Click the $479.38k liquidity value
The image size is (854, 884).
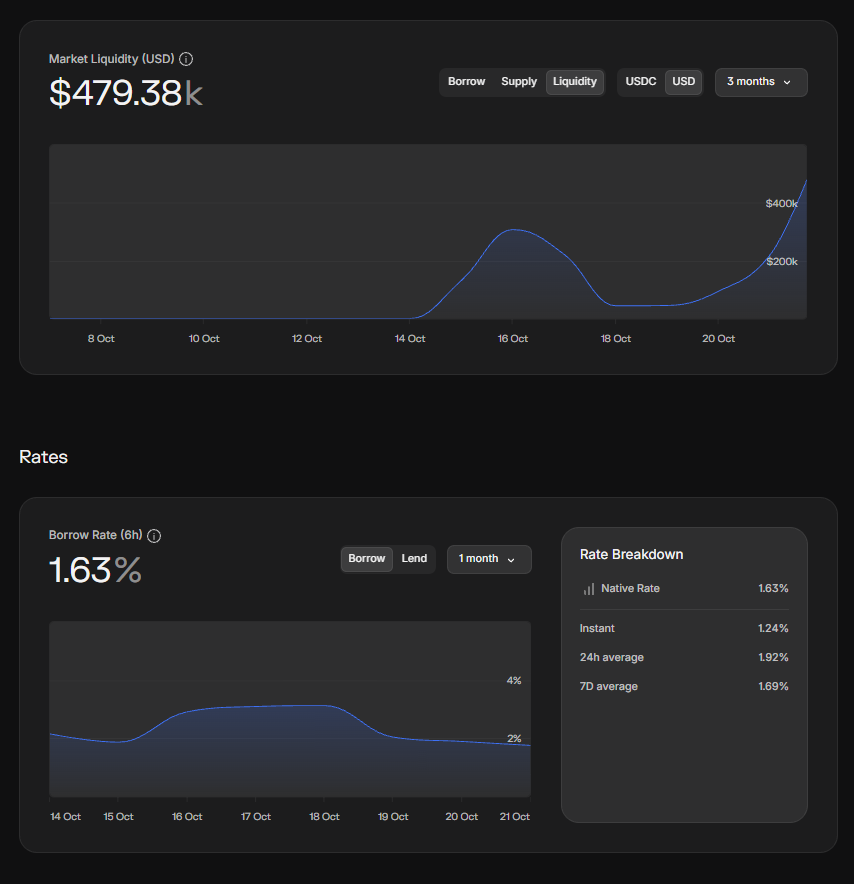tap(126, 92)
